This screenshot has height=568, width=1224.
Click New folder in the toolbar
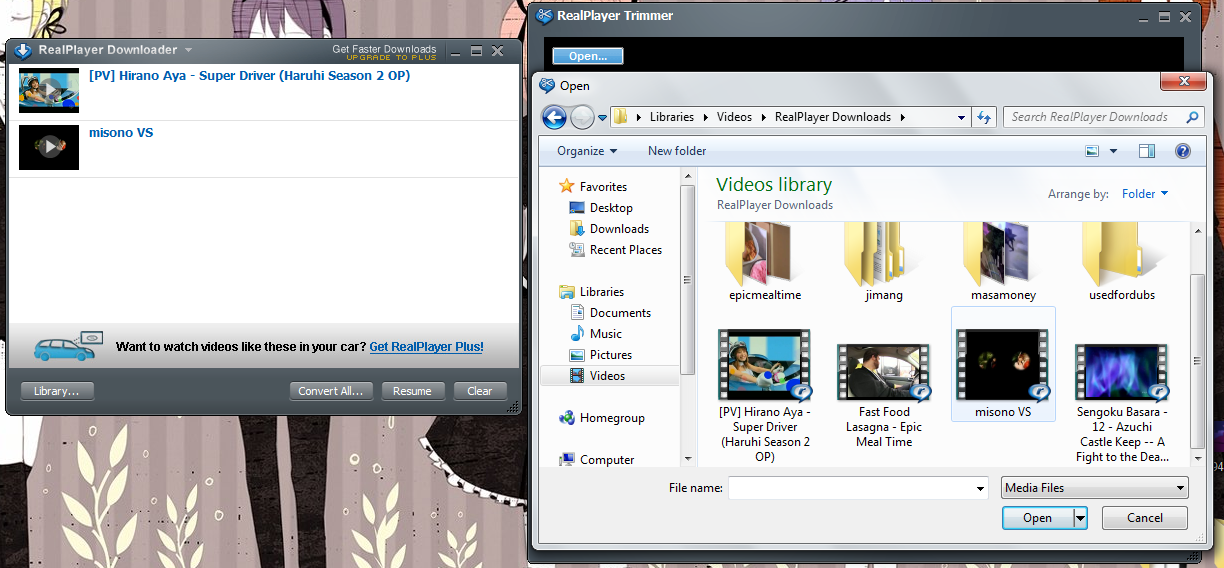pos(677,151)
